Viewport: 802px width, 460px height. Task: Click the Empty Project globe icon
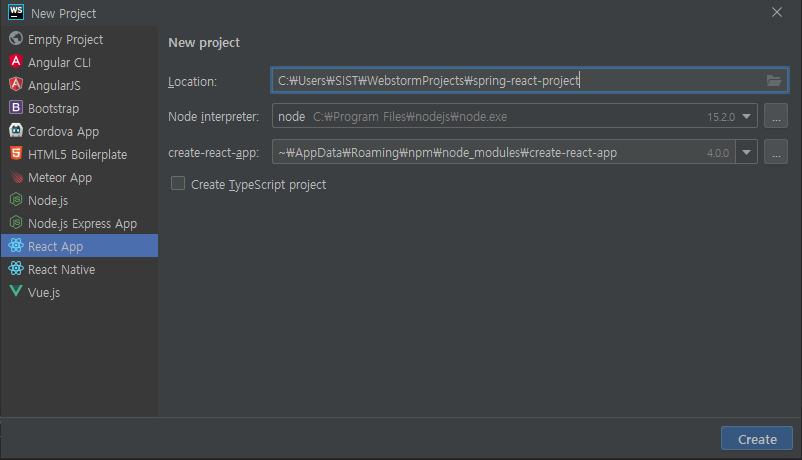coord(16,38)
